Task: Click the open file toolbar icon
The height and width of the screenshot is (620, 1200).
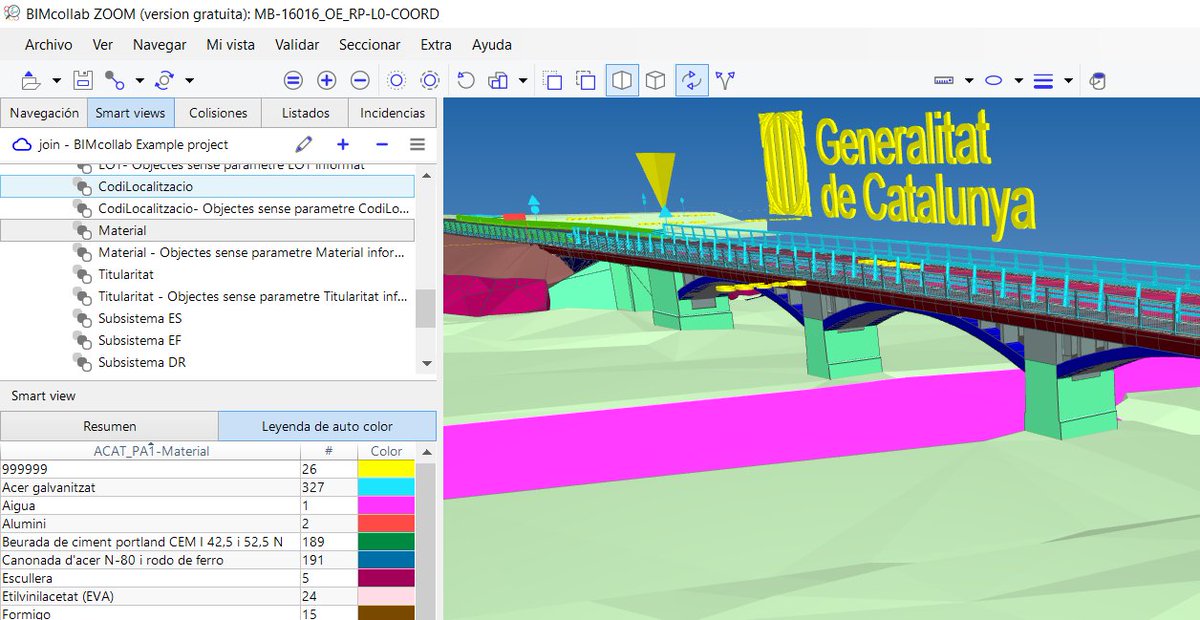Action: [x=31, y=80]
